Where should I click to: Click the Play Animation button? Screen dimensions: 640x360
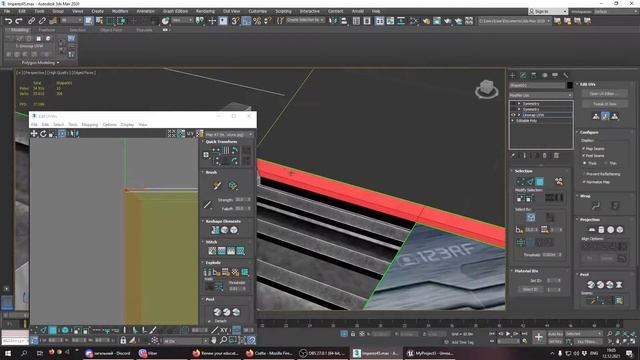(x=508, y=334)
